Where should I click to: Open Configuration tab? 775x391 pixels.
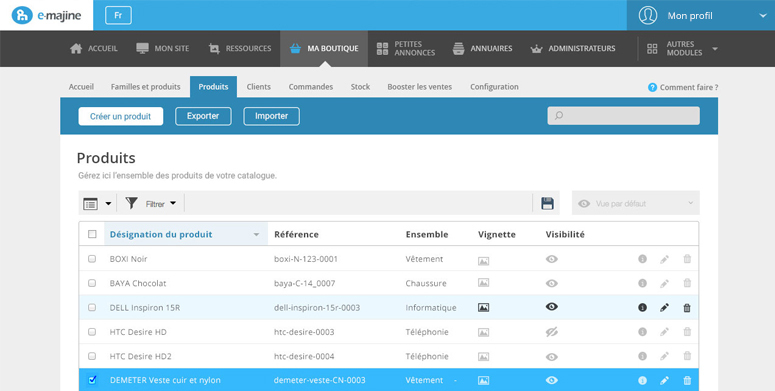point(494,87)
